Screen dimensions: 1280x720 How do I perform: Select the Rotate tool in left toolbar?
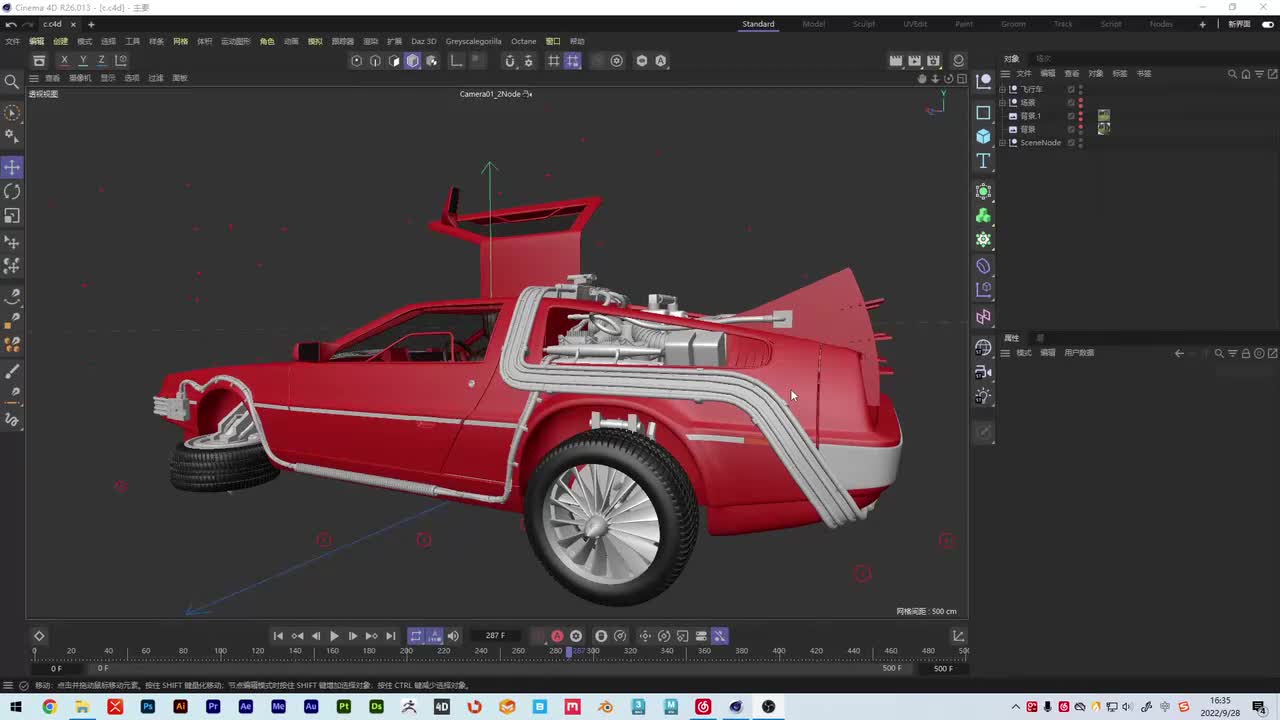[12, 191]
